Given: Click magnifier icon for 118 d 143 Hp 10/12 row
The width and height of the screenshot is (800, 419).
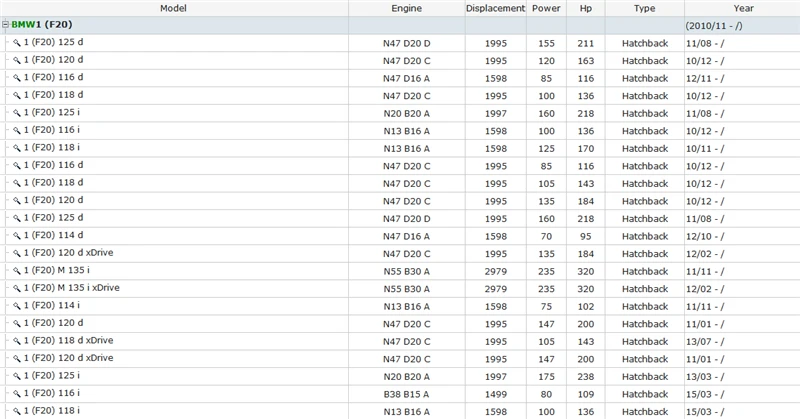Looking at the screenshot, I should coord(17,183).
